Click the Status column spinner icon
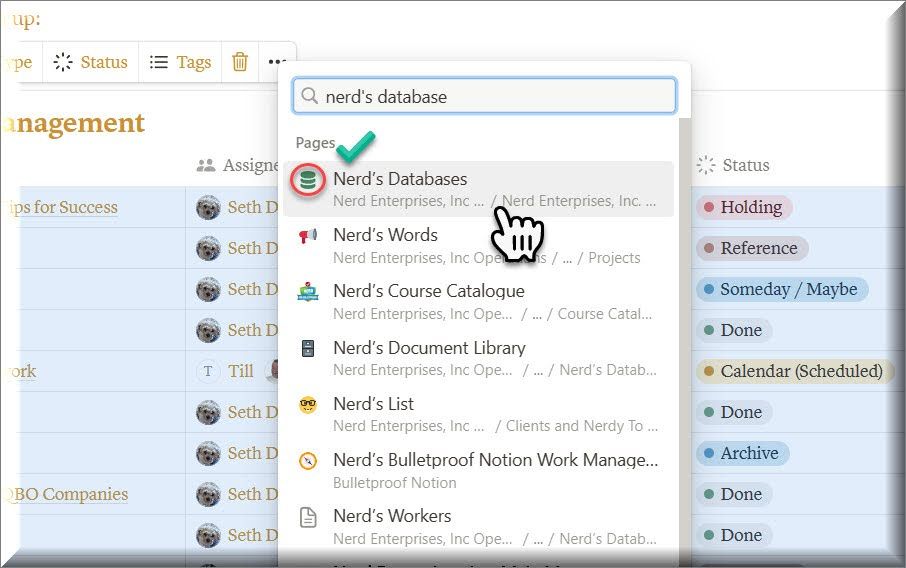 [x=706, y=165]
